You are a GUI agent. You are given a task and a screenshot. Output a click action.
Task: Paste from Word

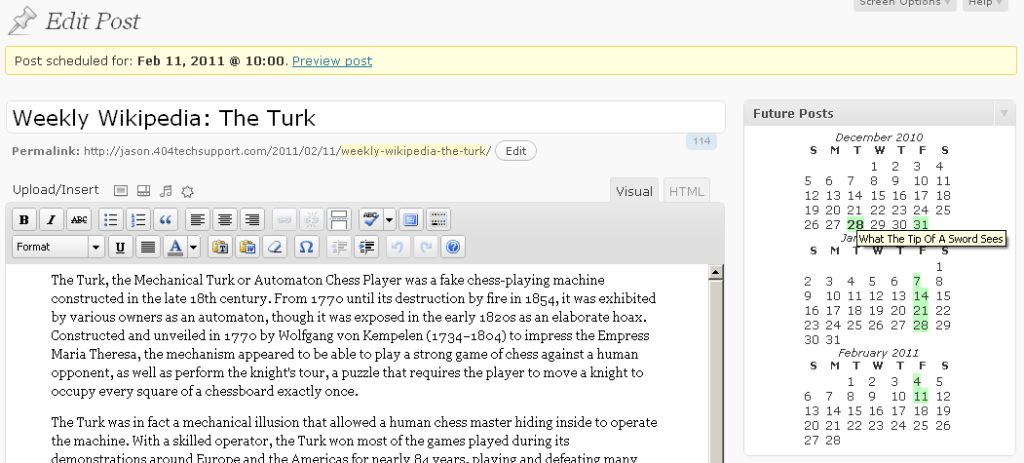coord(248,247)
